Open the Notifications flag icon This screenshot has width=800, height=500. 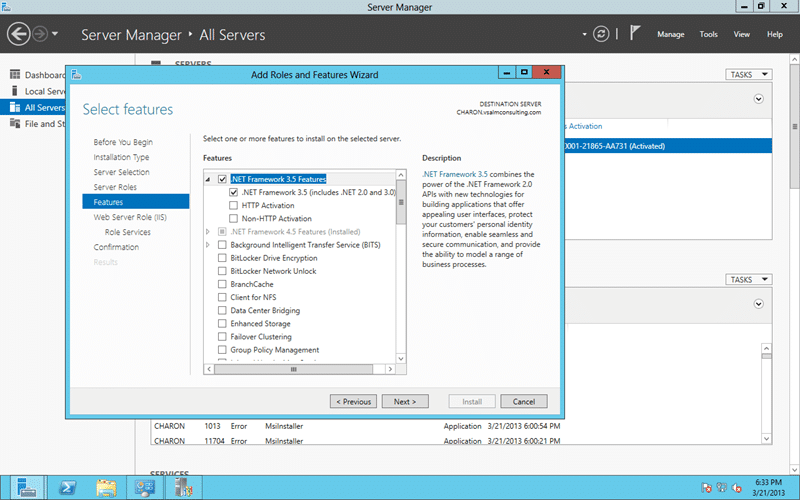[x=634, y=33]
